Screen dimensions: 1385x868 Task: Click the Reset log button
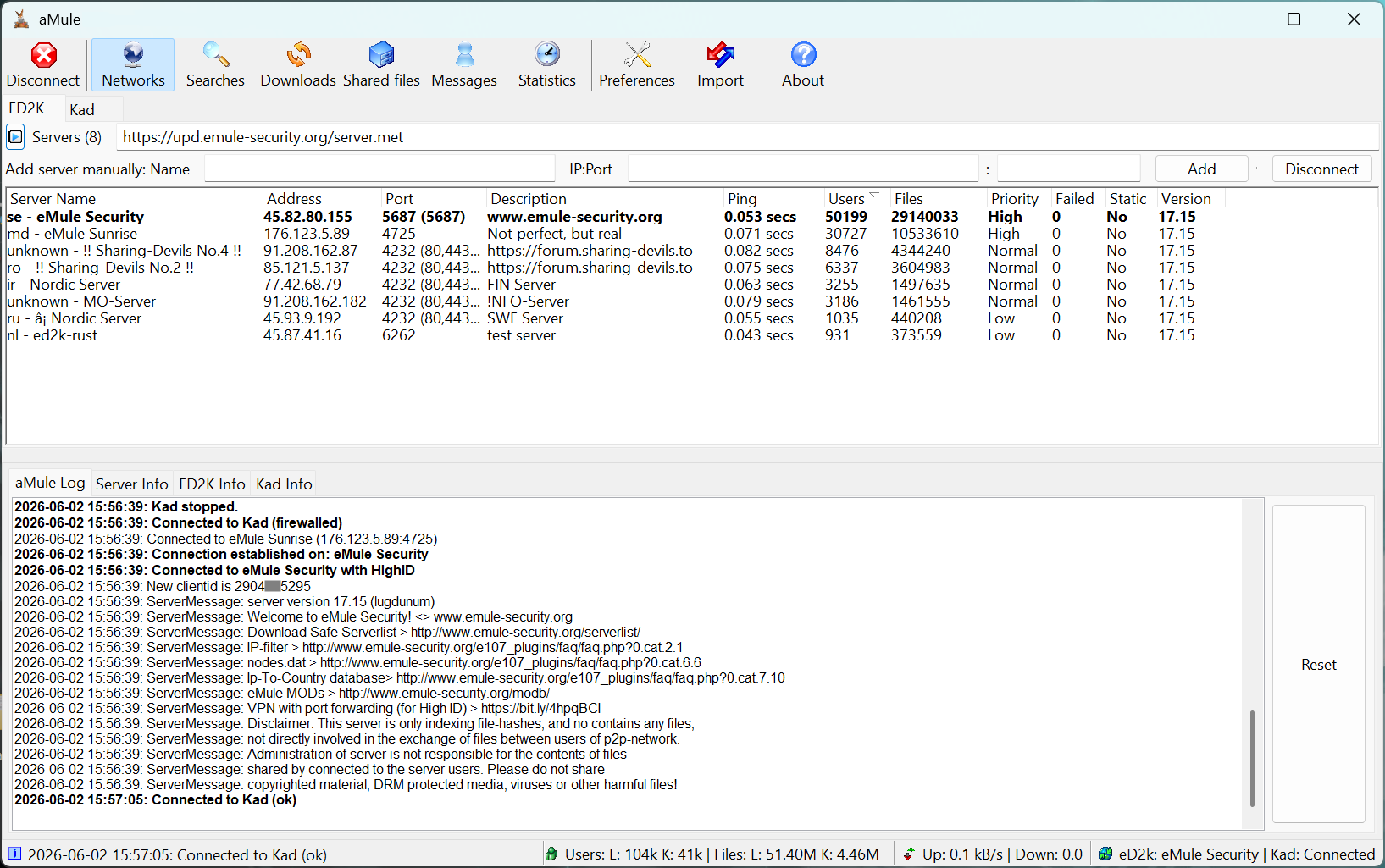(1318, 665)
